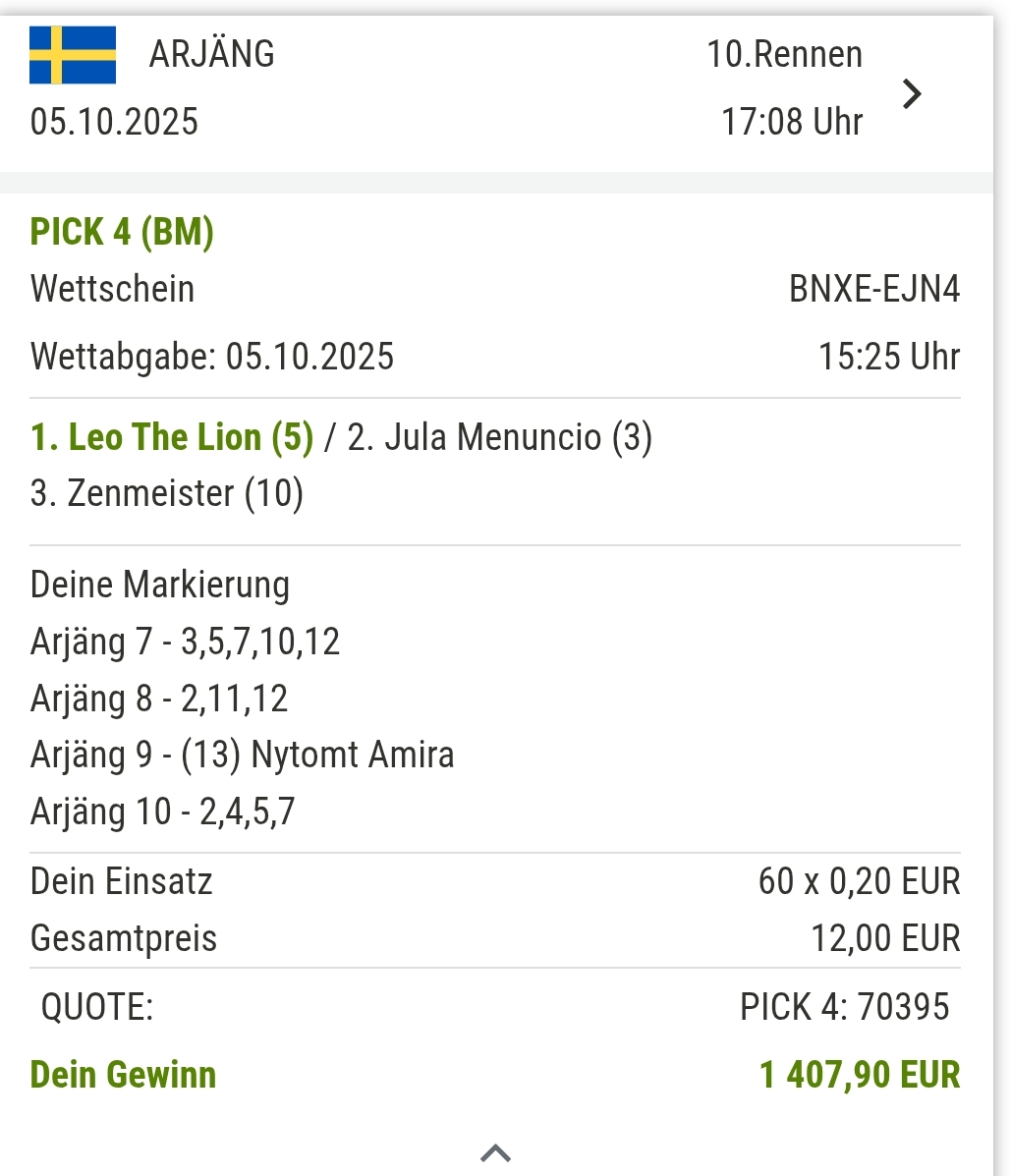The image size is (1010, 1176).
Task: Click third place Zenmeister (10)
Action: click(166, 493)
